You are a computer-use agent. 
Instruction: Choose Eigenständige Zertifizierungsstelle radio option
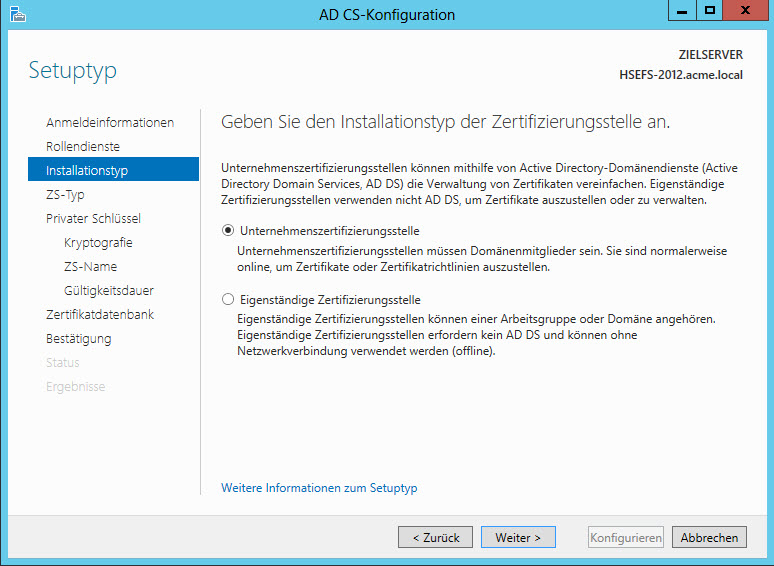228,300
